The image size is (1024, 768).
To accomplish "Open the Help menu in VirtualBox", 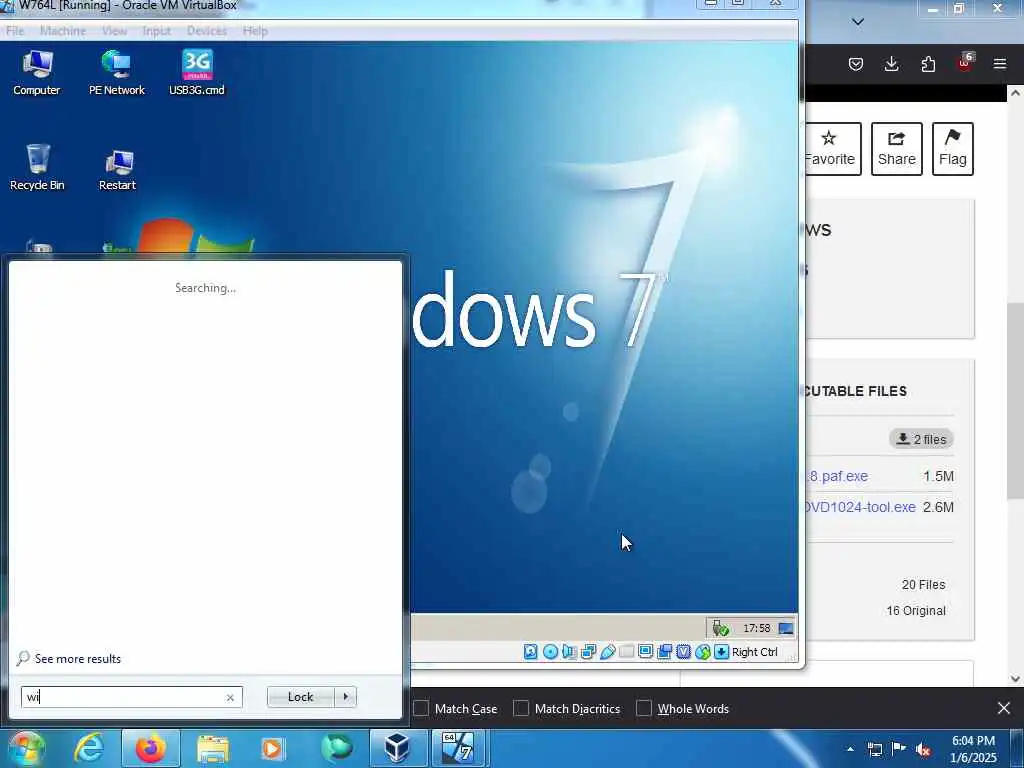I will point(255,31).
